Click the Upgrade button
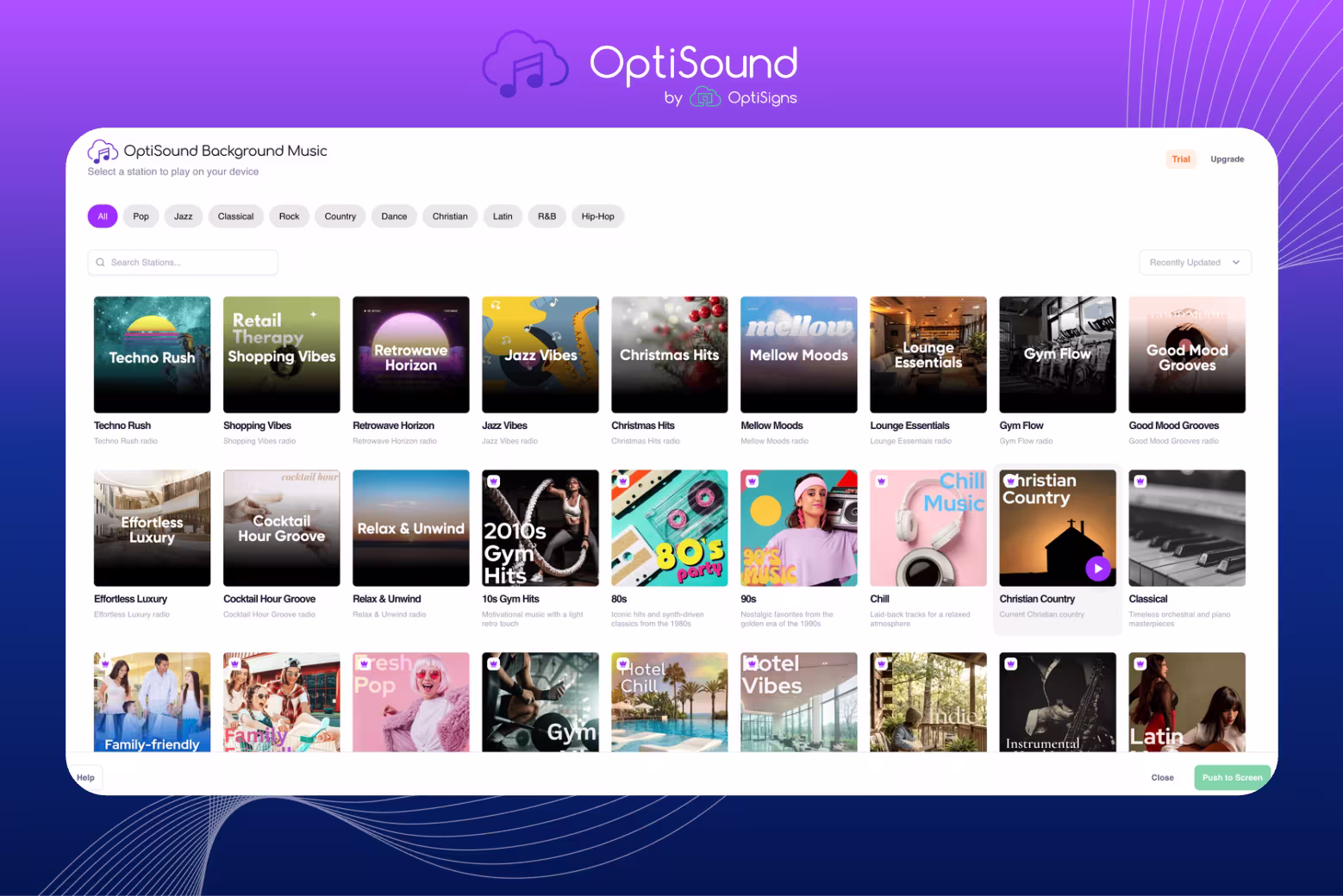Image resolution: width=1343 pixels, height=896 pixels. tap(1227, 159)
